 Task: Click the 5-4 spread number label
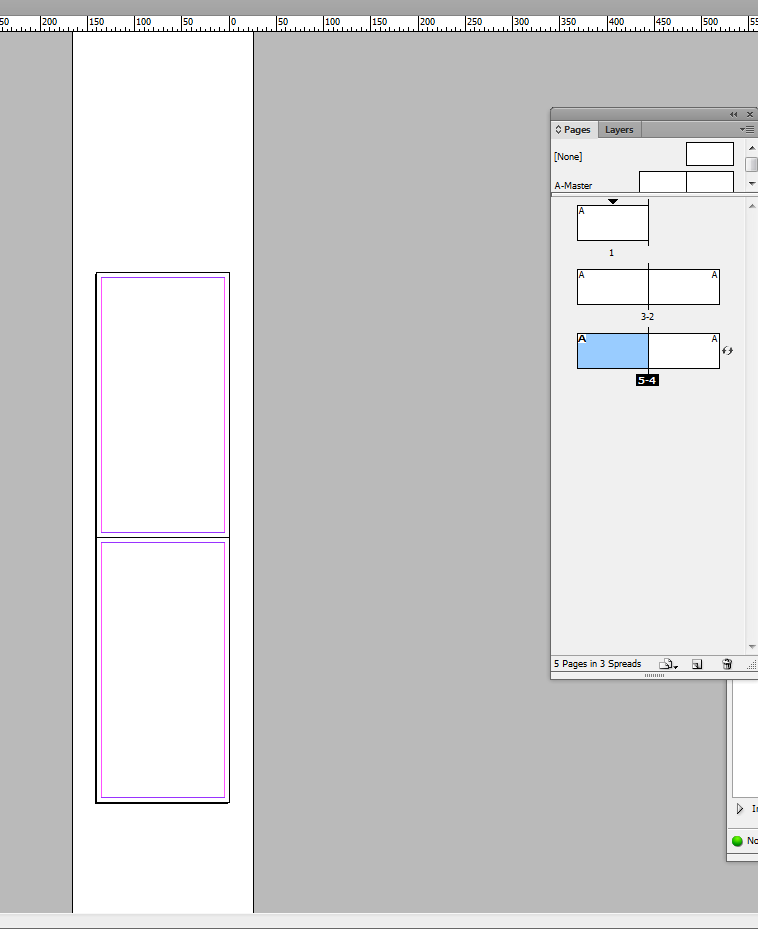pos(647,380)
